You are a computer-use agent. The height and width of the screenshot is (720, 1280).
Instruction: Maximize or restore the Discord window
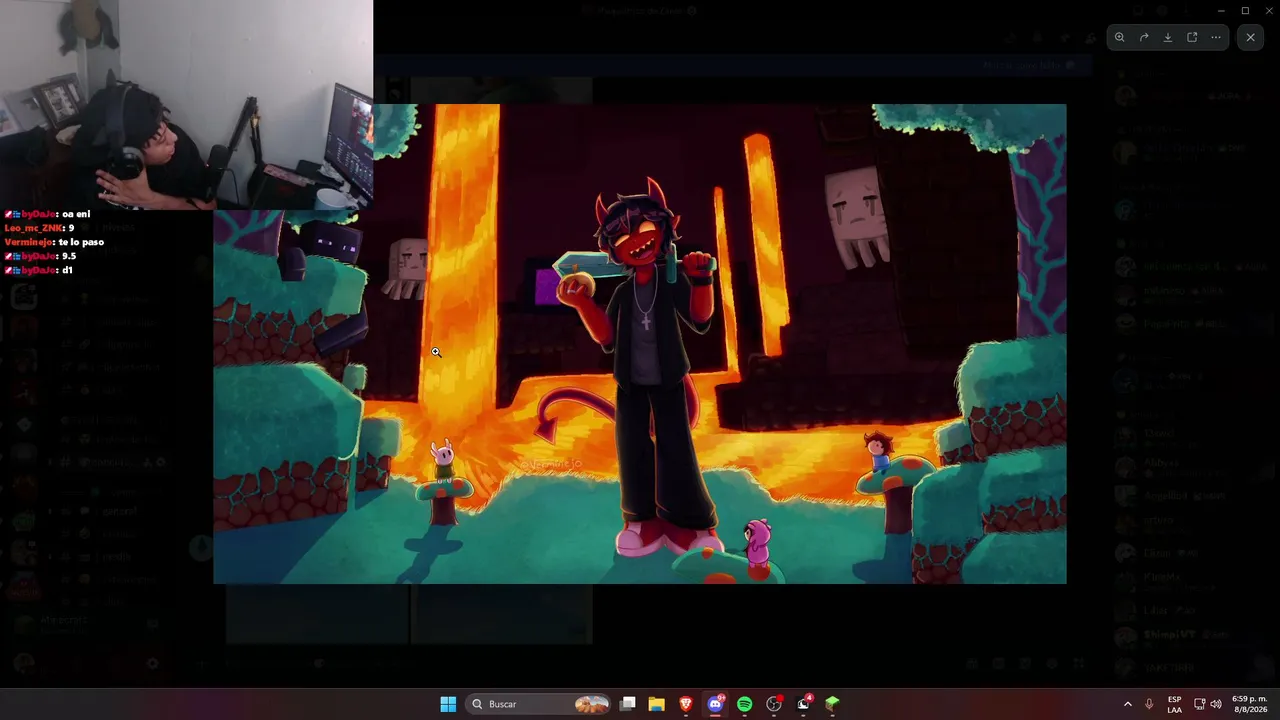pyautogui.click(x=1245, y=11)
